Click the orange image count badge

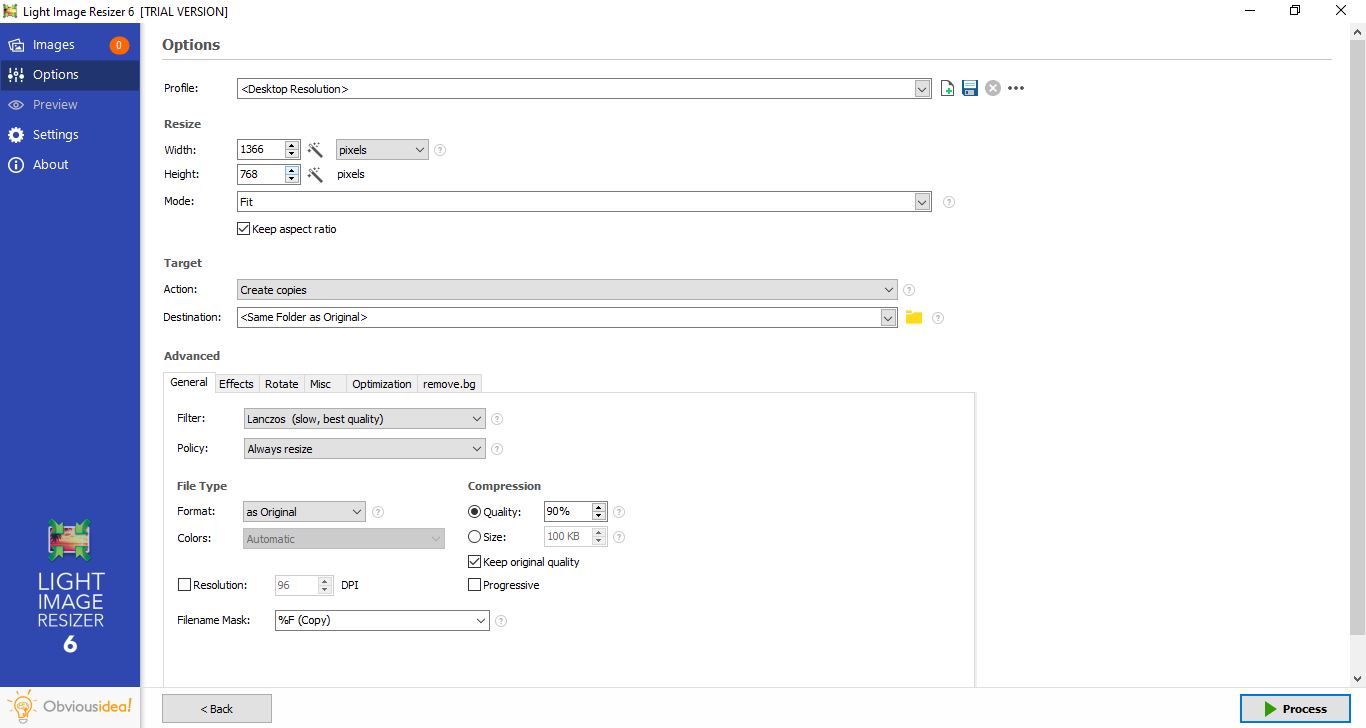pyautogui.click(x=119, y=45)
